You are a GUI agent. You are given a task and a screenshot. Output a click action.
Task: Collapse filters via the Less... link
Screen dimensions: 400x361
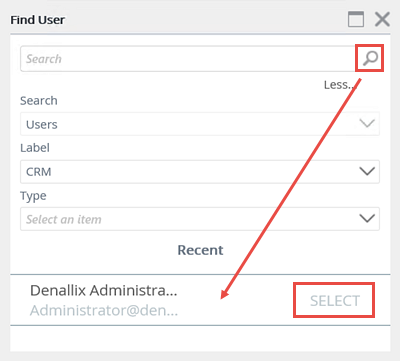tap(340, 85)
